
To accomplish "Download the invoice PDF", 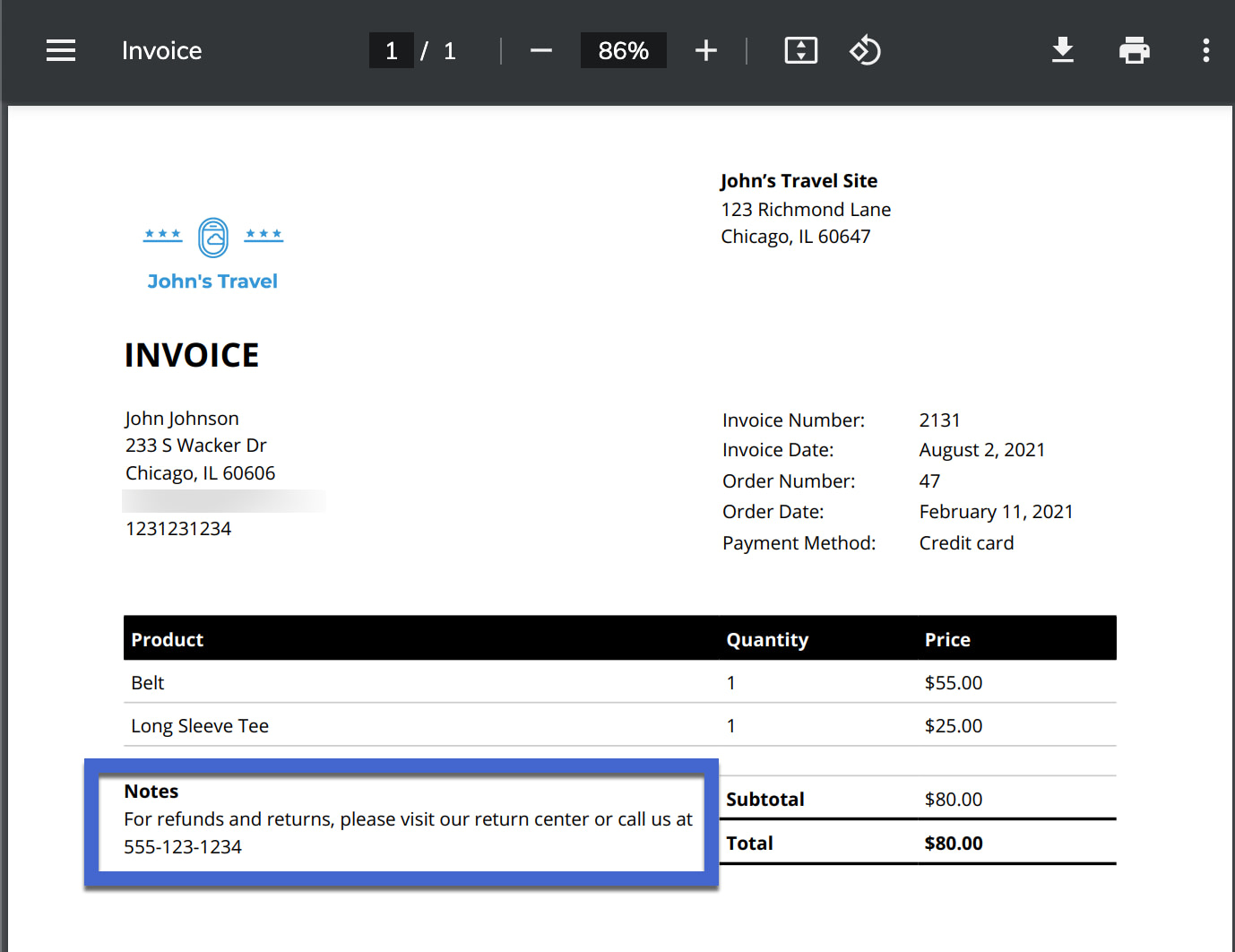I will [1063, 50].
